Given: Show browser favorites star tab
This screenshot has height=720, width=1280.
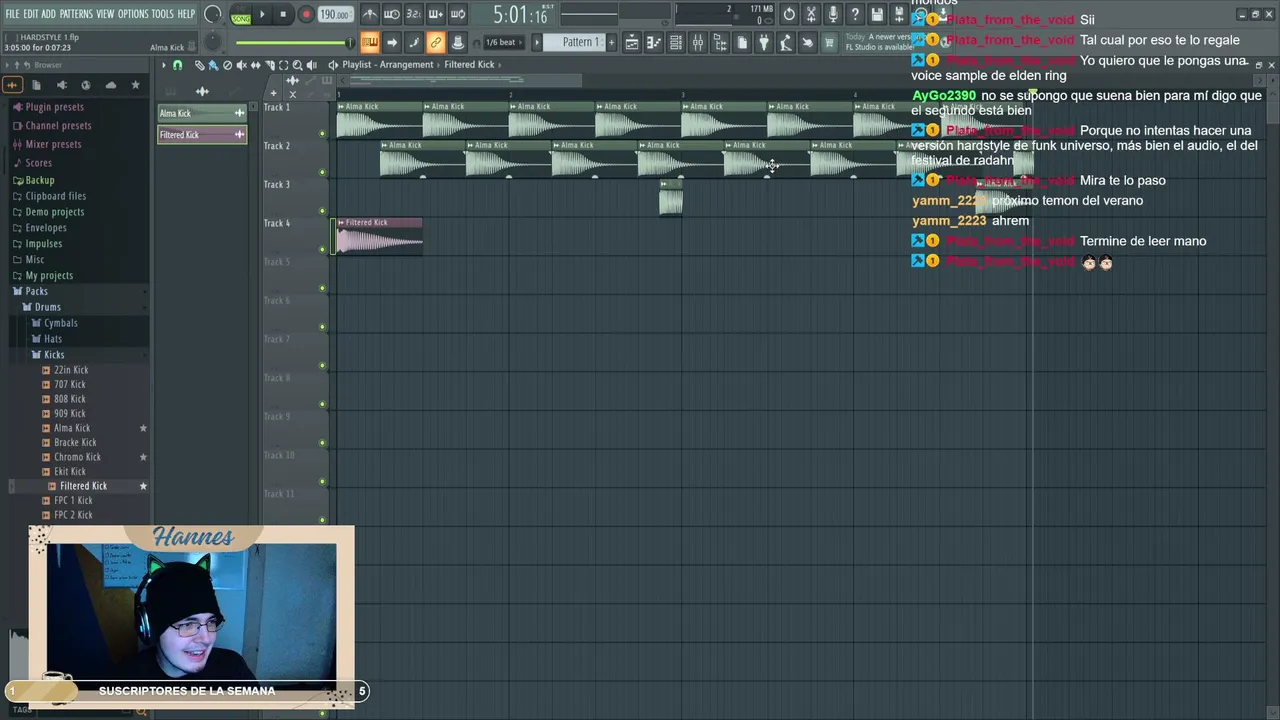Looking at the screenshot, I should (136, 85).
